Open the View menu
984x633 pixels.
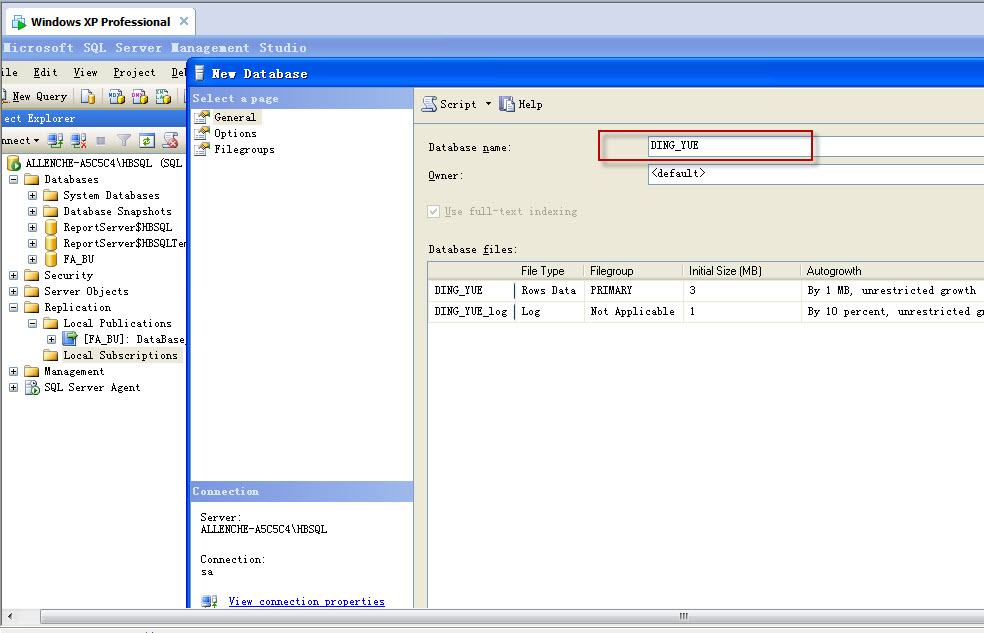[x=85, y=73]
